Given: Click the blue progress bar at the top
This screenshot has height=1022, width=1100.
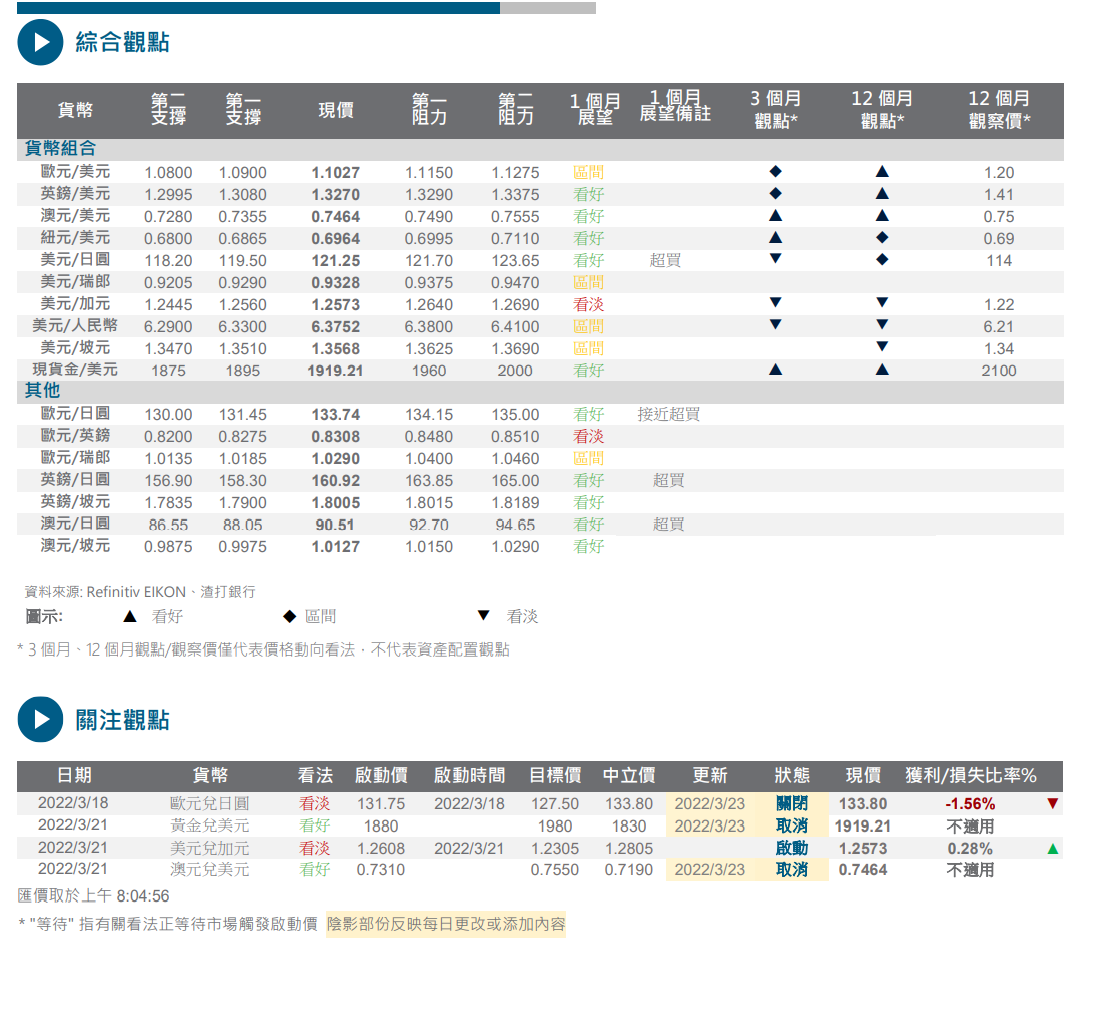Looking at the screenshot, I should [258, 8].
